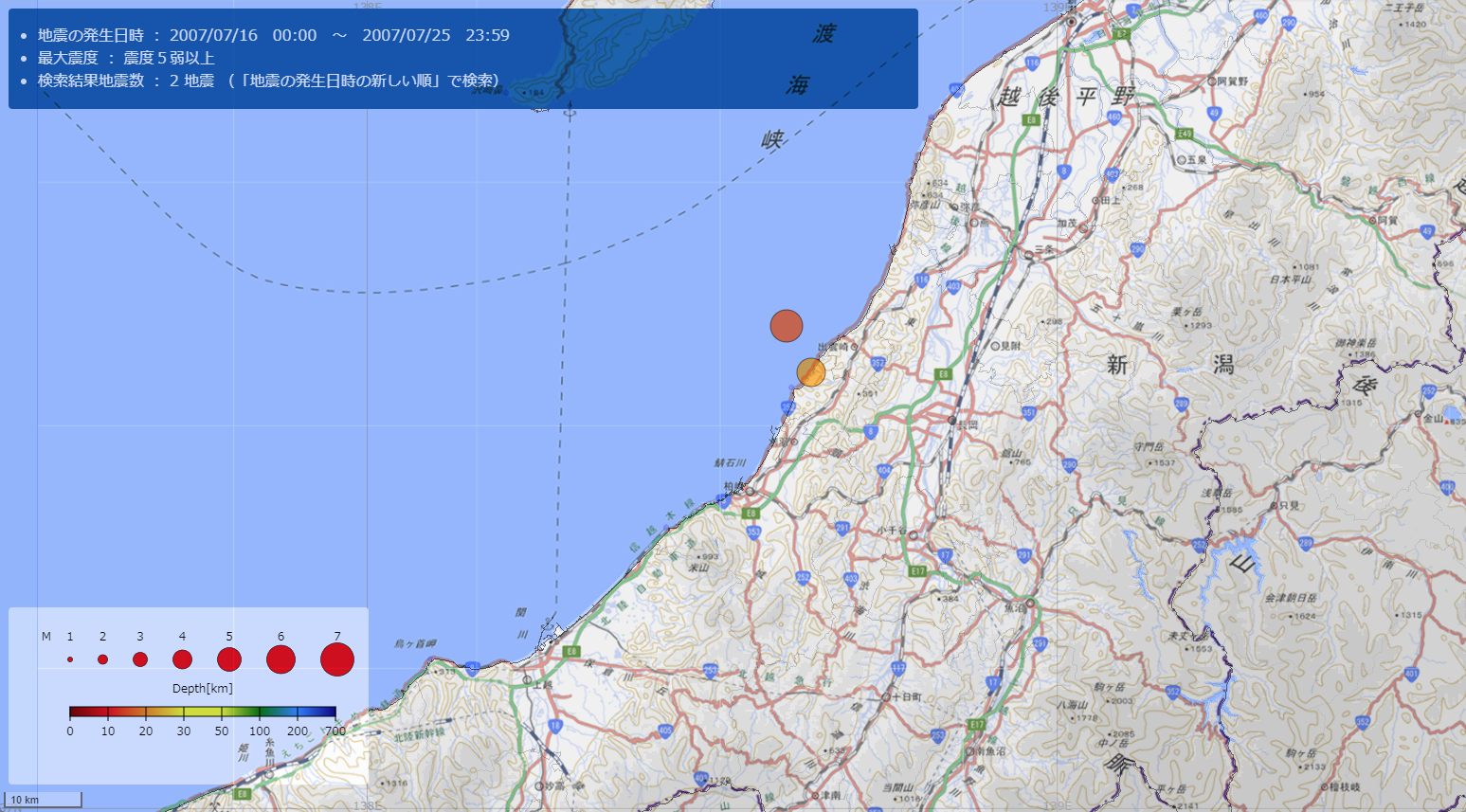Click the magnitude 5 circle in legend
Image resolution: width=1466 pixels, height=812 pixels.
pyautogui.click(x=229, y=659)
